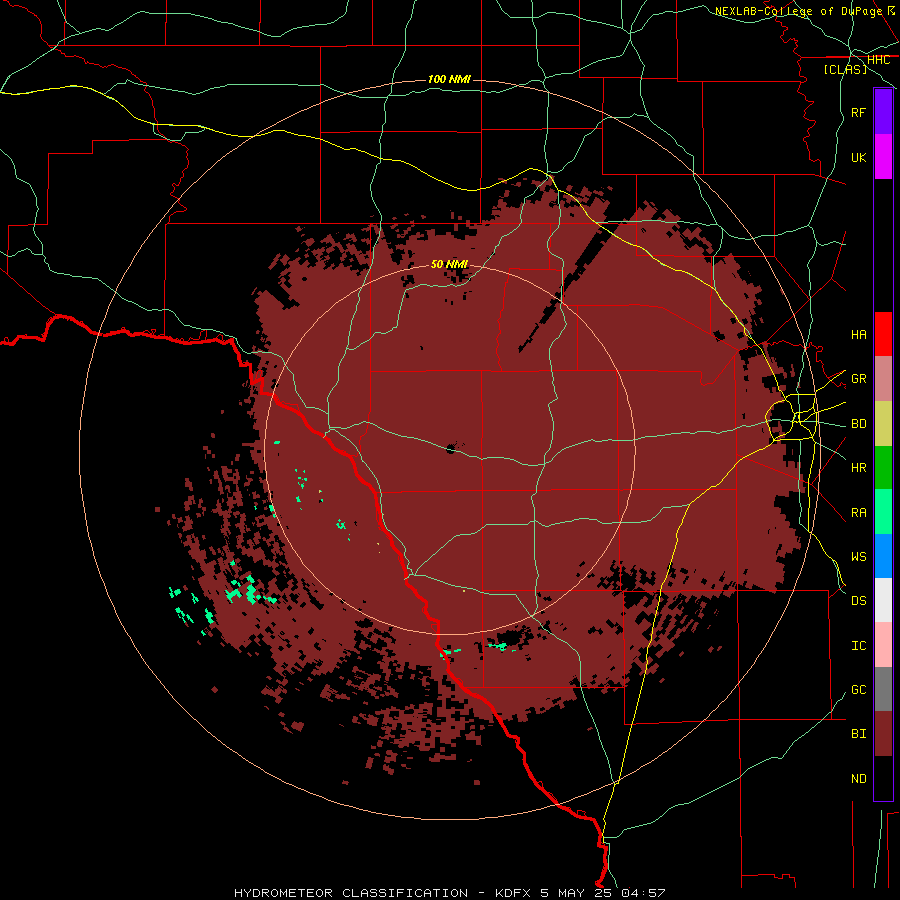The width and height of the screenshot is (900, 900).
Task: Click the '5 MAY 25' date text
Action: click(x=576, y=893)
